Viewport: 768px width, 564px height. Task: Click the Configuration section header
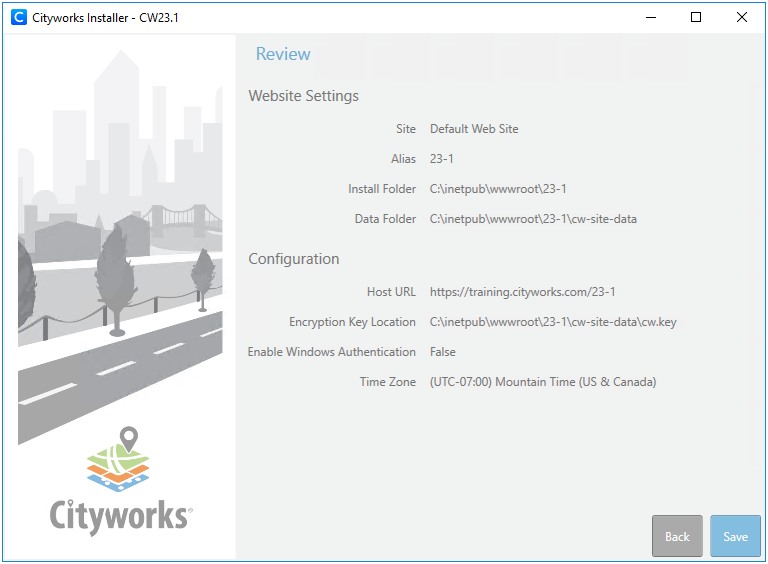(x=294, y=259)
